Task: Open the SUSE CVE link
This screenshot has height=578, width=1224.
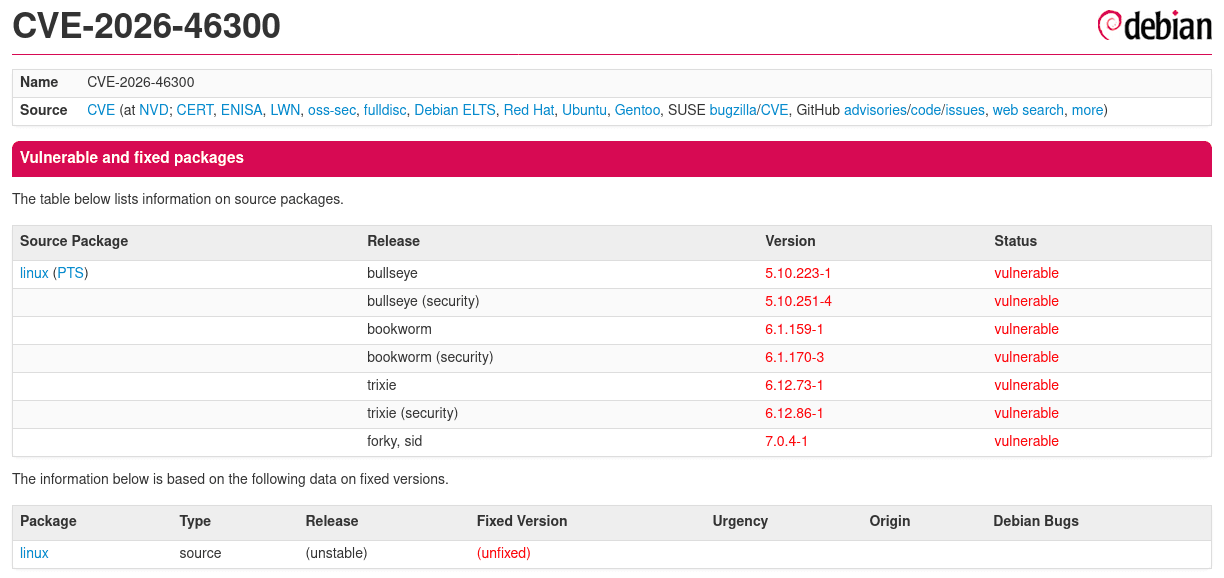Action: pos(775,110)
